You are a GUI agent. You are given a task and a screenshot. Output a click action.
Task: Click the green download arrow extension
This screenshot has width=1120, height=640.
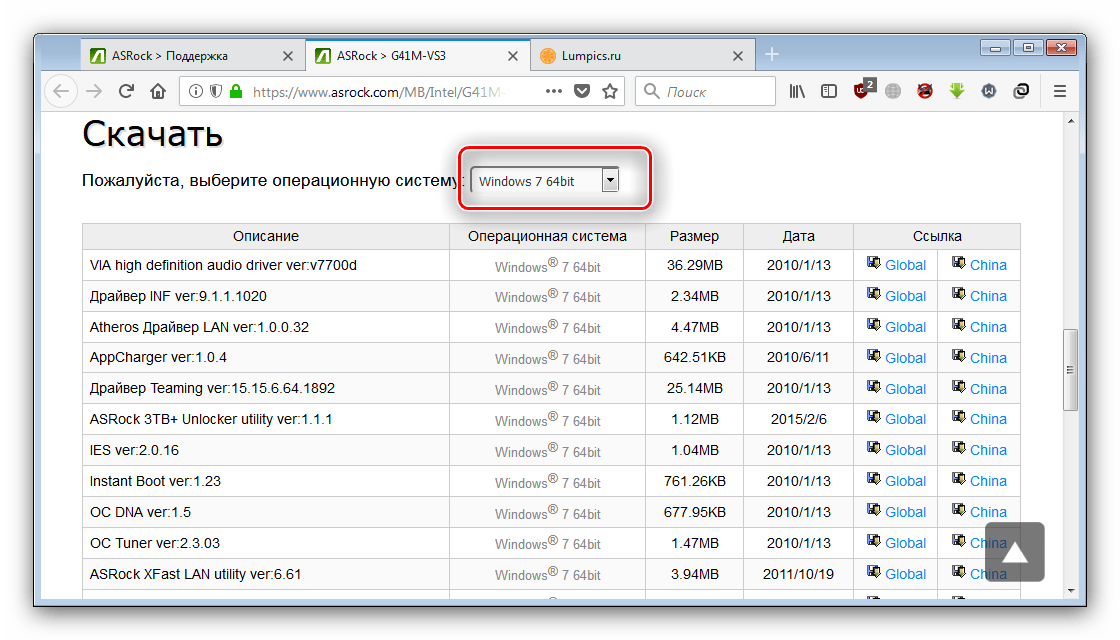tap(957, 91)
